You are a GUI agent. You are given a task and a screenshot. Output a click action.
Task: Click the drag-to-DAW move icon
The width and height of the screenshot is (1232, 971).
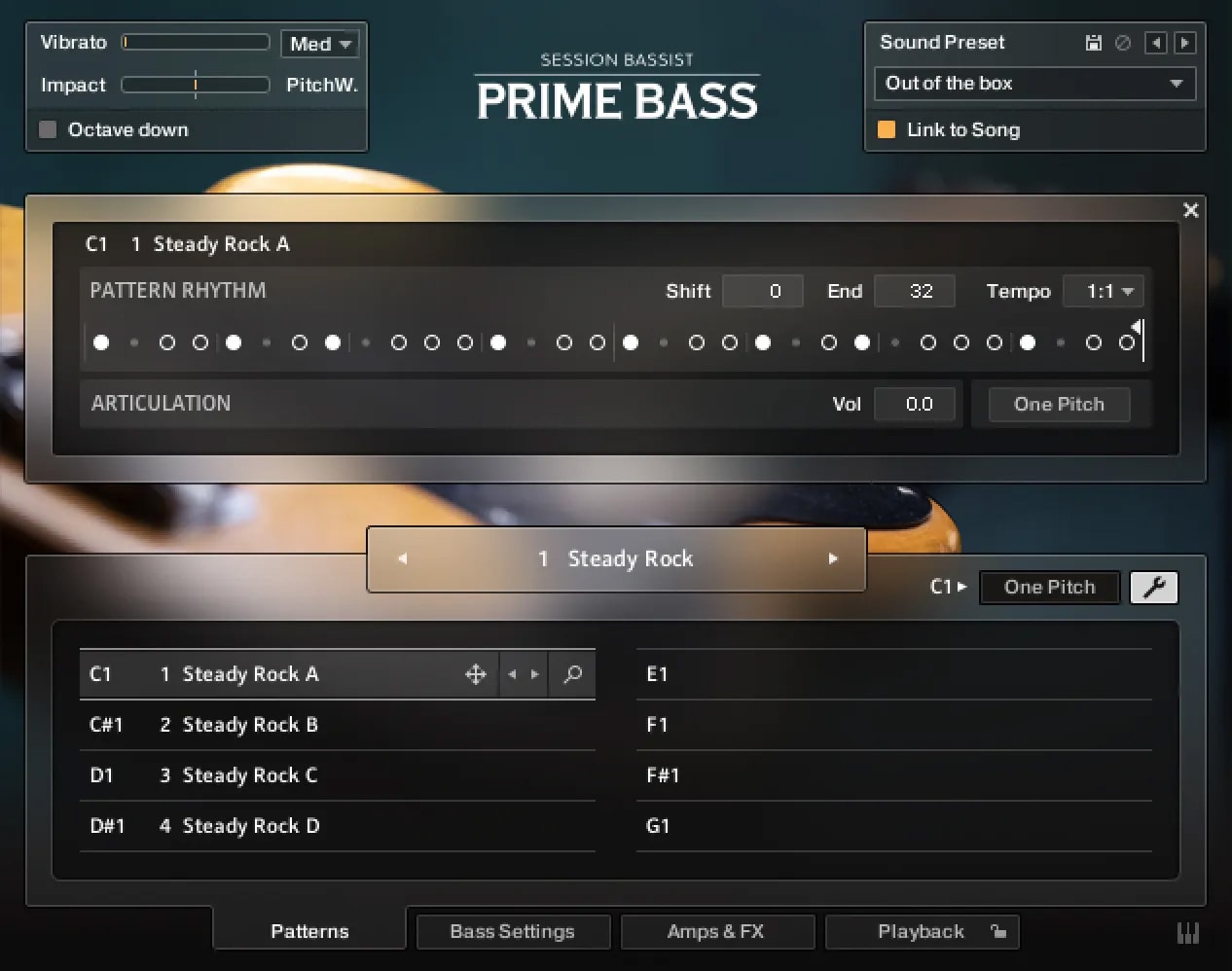point(476,674)
